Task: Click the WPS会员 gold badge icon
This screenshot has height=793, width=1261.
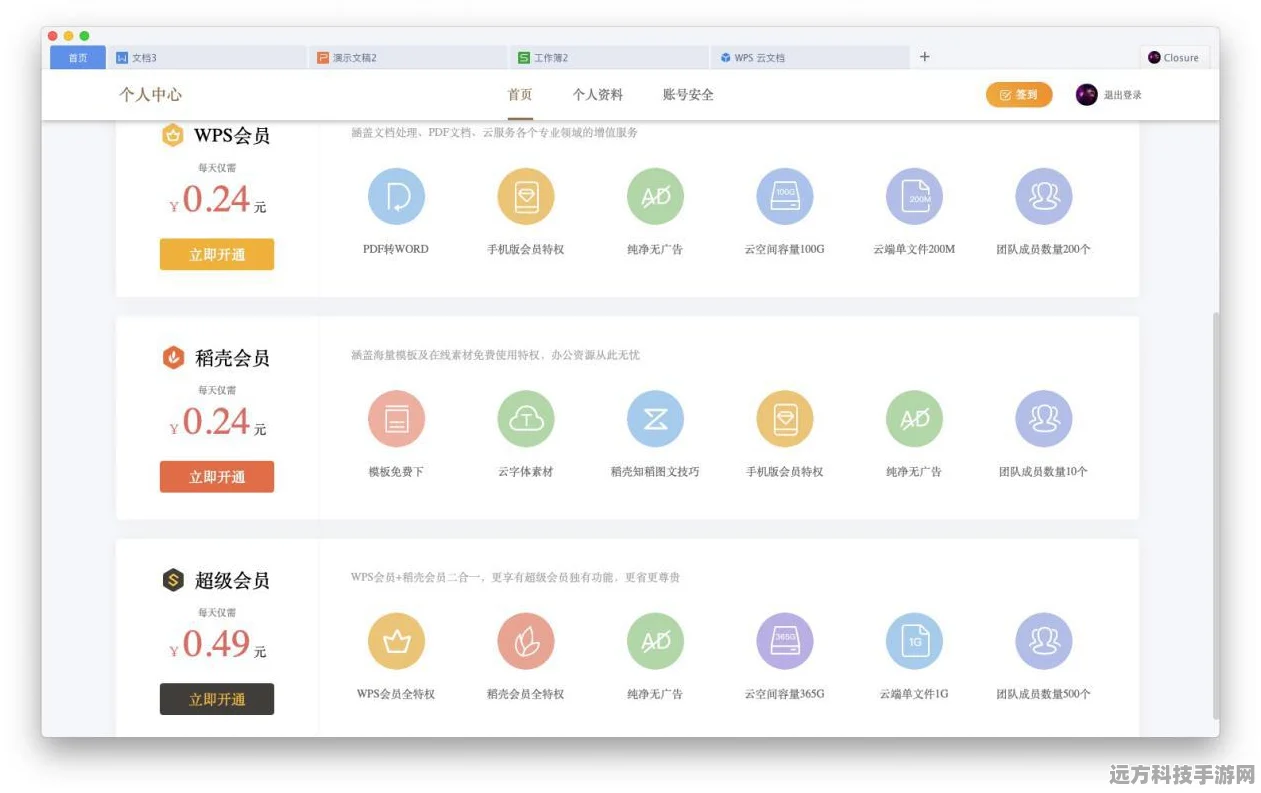Action: [173, 135]
